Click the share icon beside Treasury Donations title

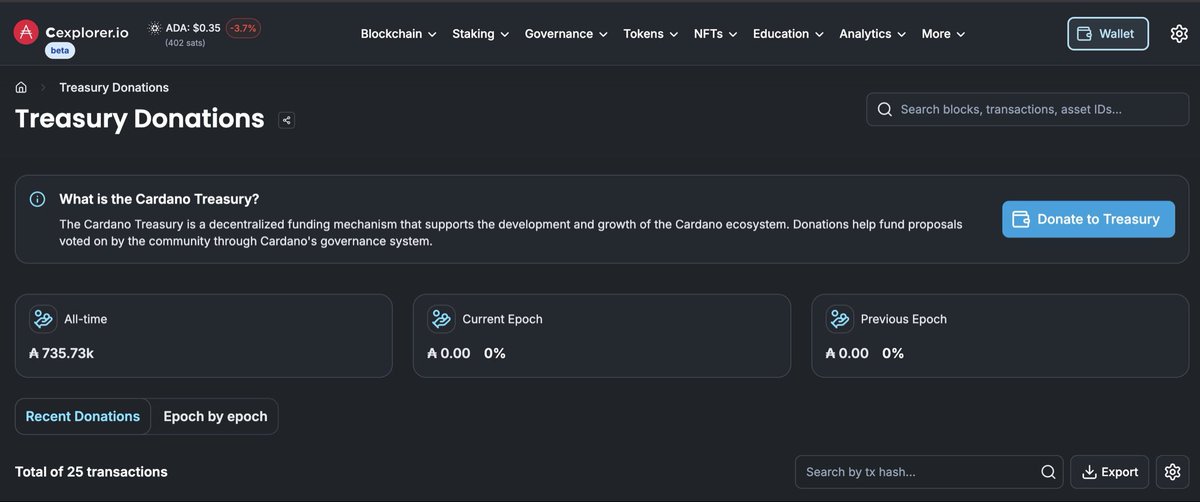(287, 120)
